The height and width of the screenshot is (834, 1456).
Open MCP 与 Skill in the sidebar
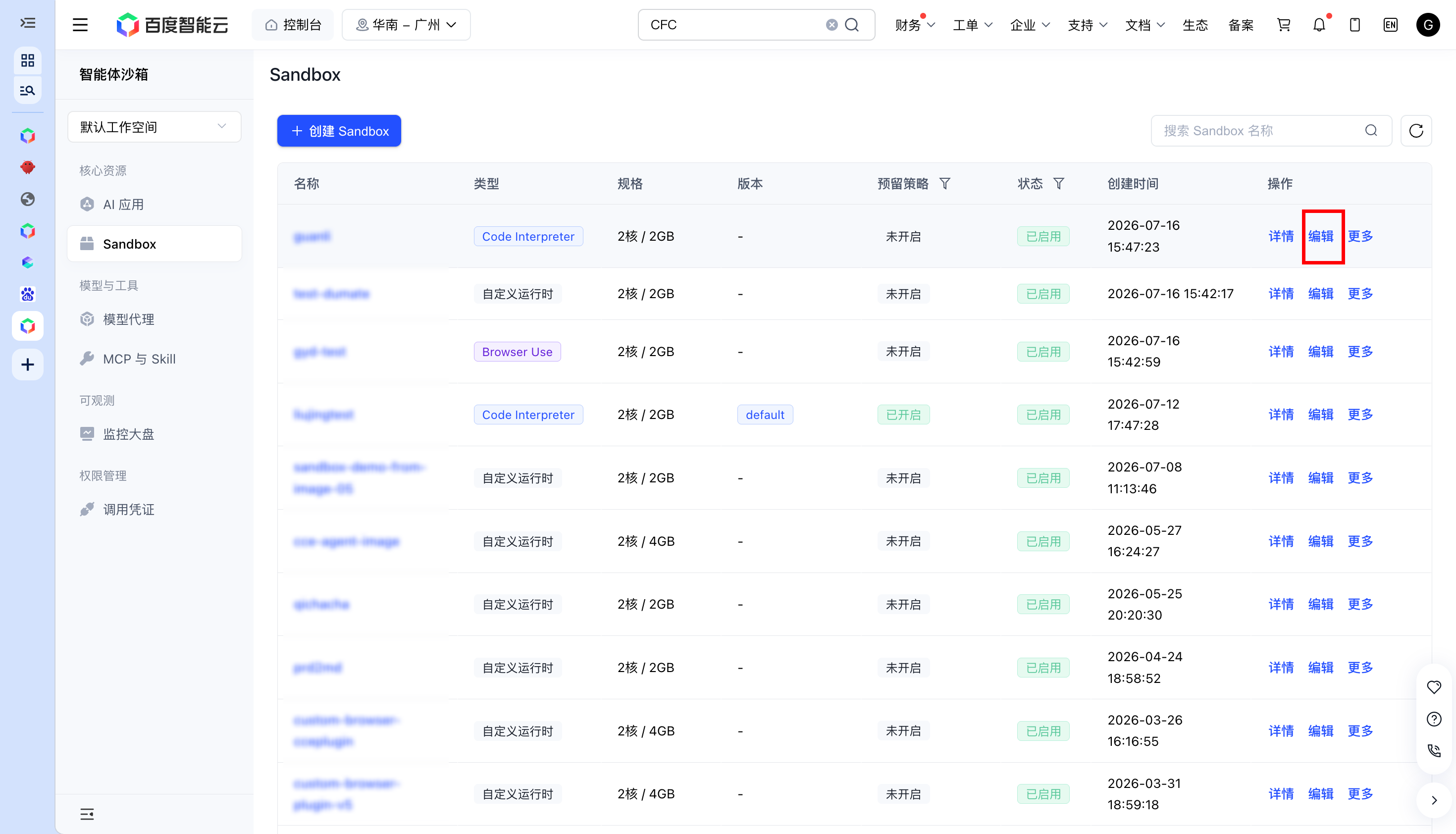[x=154, y=359]
